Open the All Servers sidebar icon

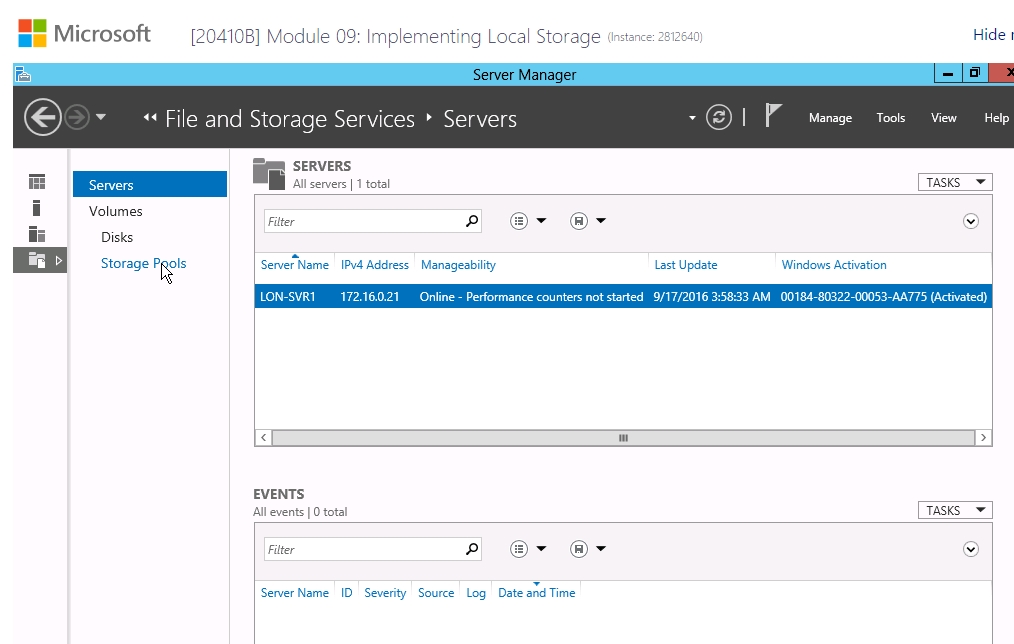(x=37, y=234)
